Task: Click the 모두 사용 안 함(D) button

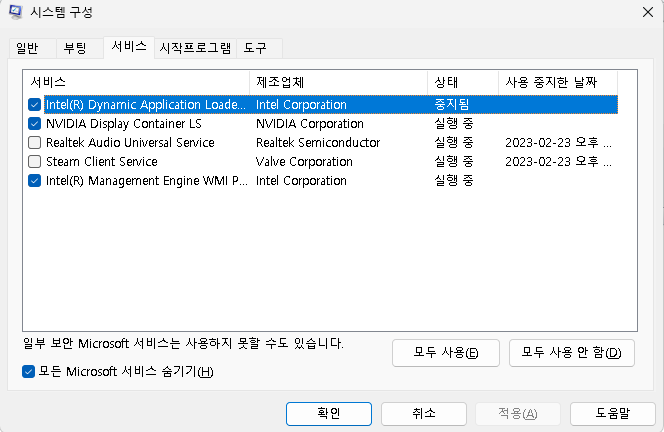Action: point(572,353)
